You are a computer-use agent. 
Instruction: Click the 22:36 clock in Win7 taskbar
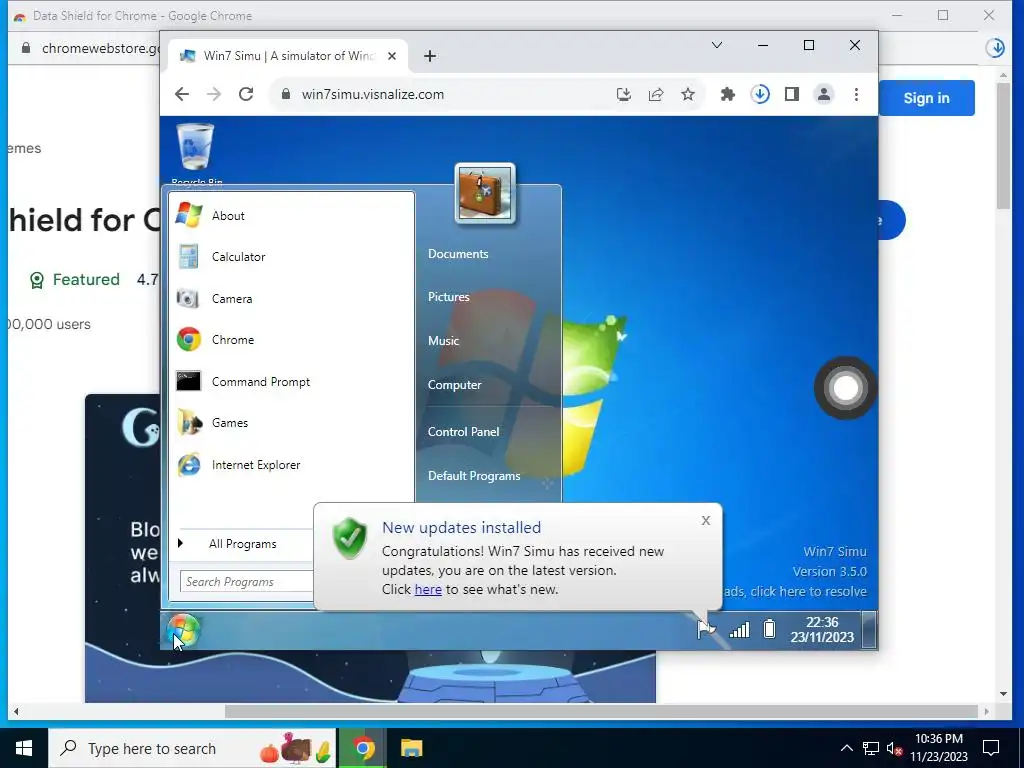[822, 630]
